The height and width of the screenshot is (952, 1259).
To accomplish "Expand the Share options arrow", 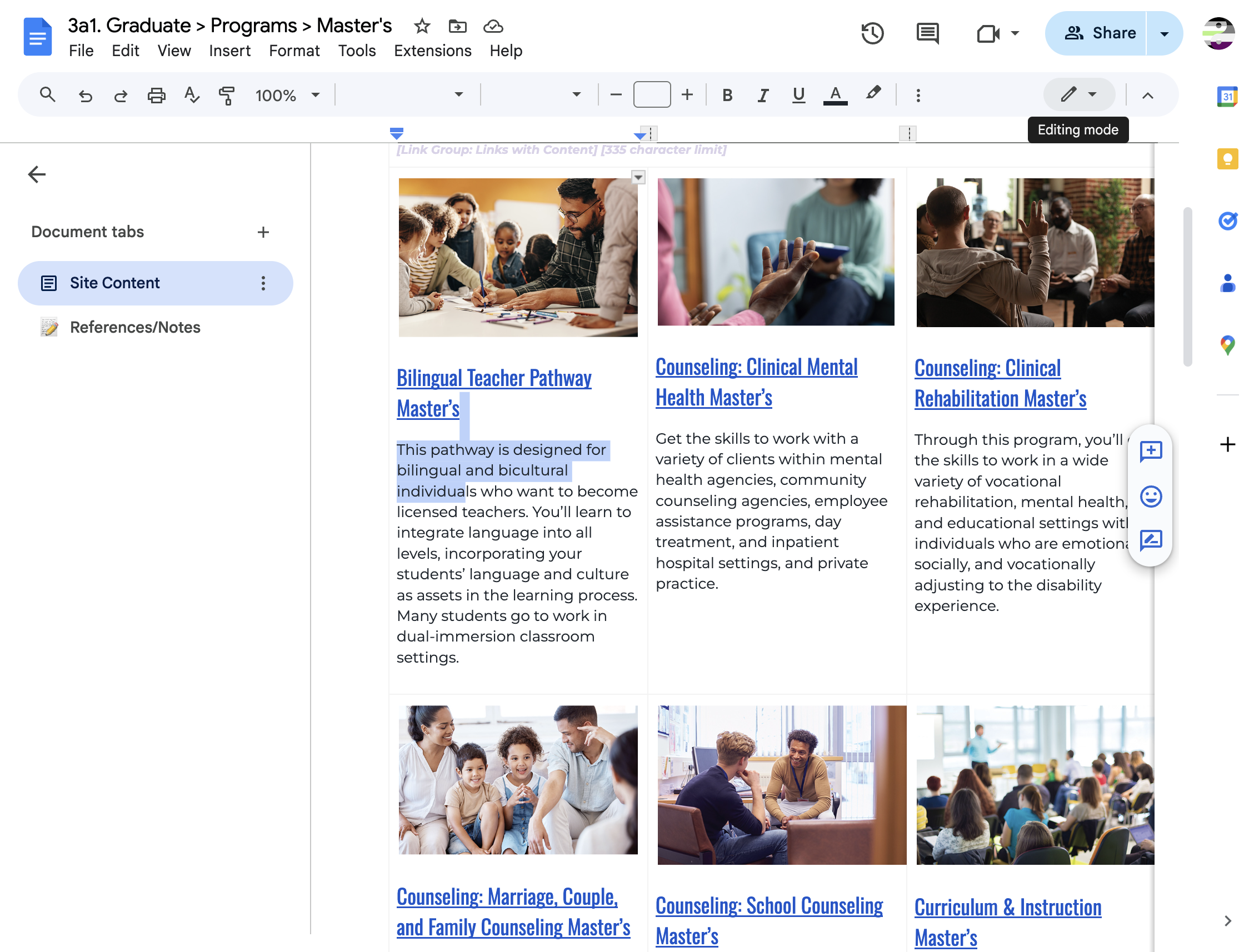I will point(1164,33).
